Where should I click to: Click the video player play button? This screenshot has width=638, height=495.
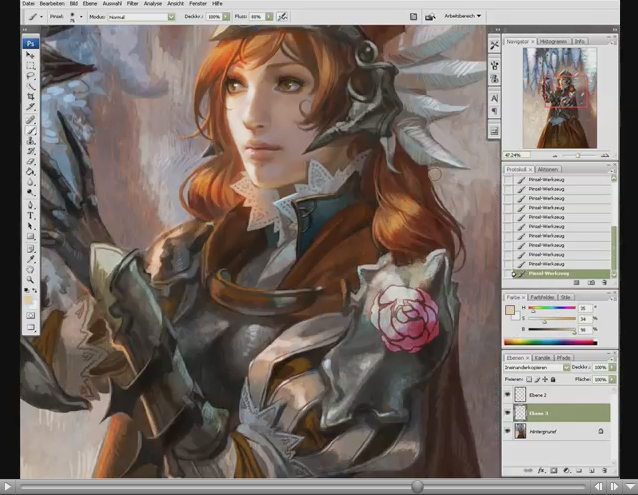[x=7, y=486]
